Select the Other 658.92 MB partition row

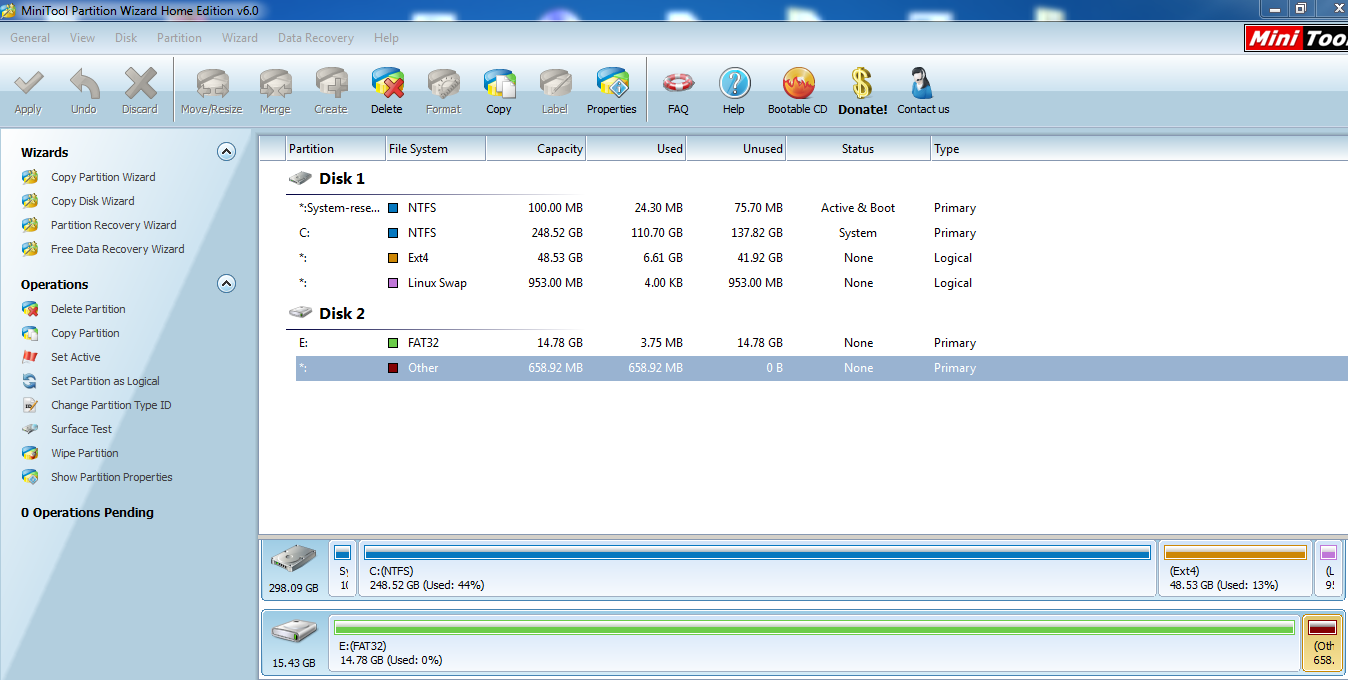pos(821,368)
